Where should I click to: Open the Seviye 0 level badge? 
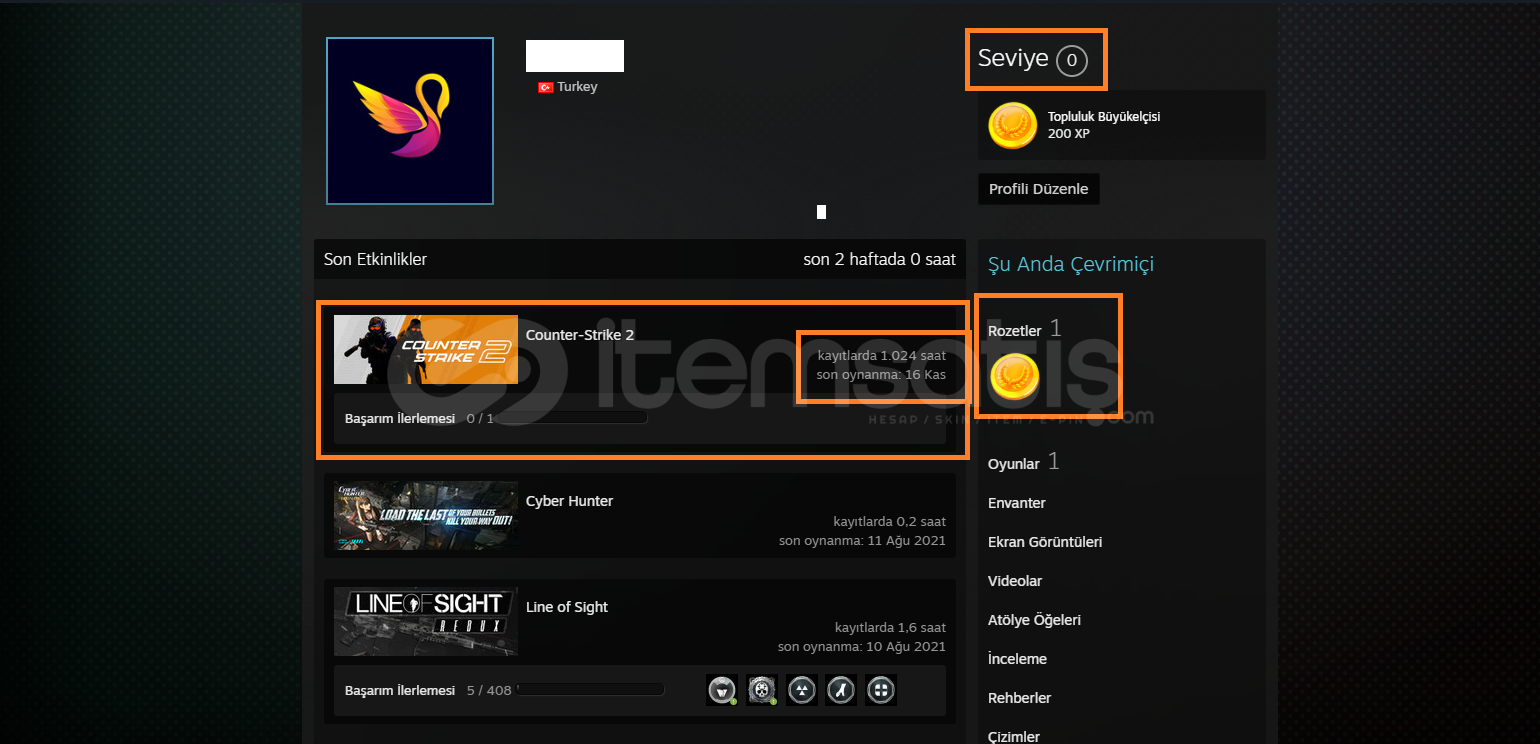[1033, 59]
